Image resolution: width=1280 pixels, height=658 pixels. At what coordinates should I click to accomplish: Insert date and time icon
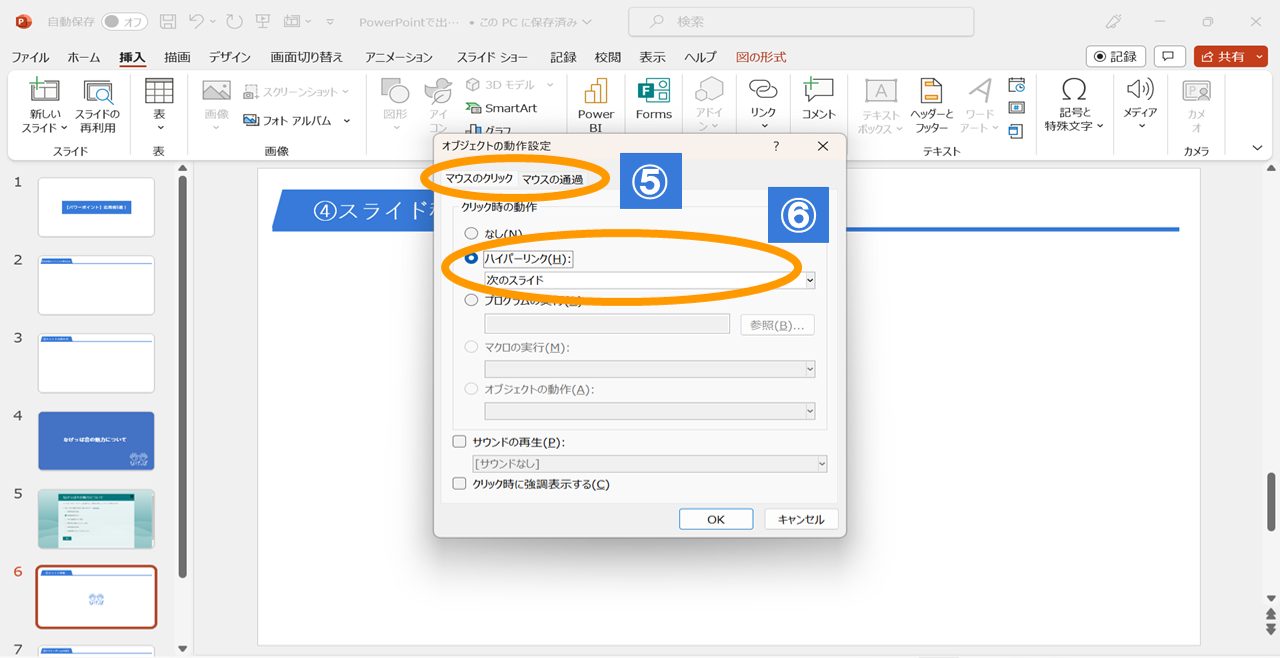point(1016,85)
